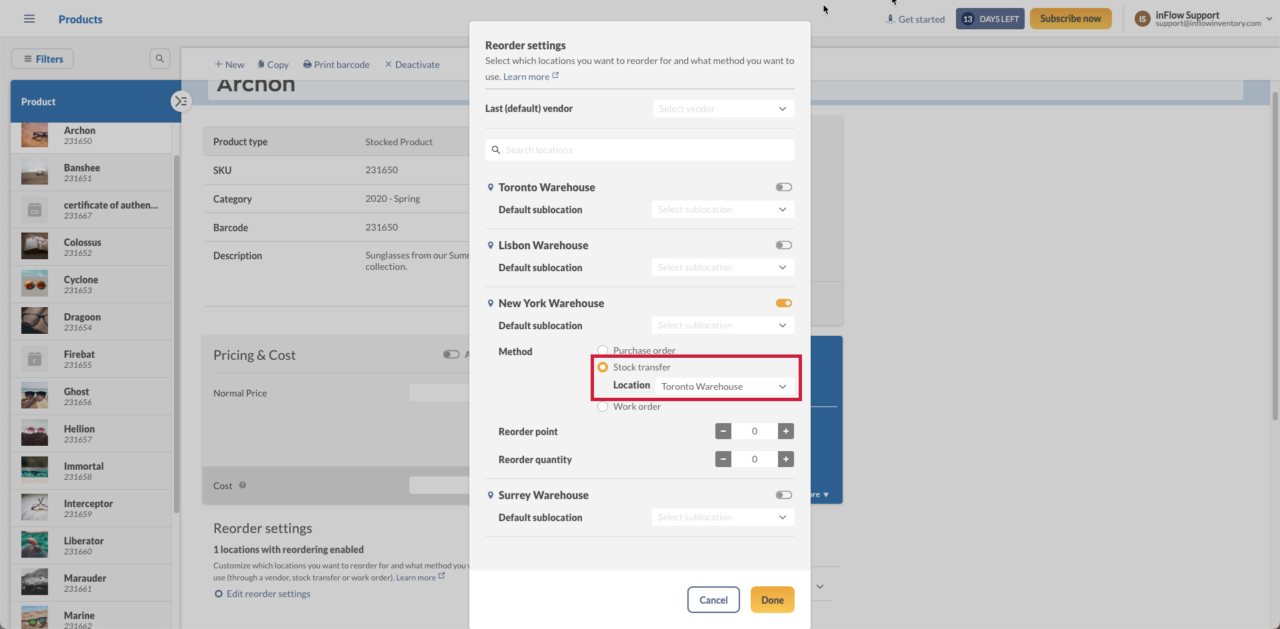Click the Surrey Warehouse location pin icon

point(490,496)
